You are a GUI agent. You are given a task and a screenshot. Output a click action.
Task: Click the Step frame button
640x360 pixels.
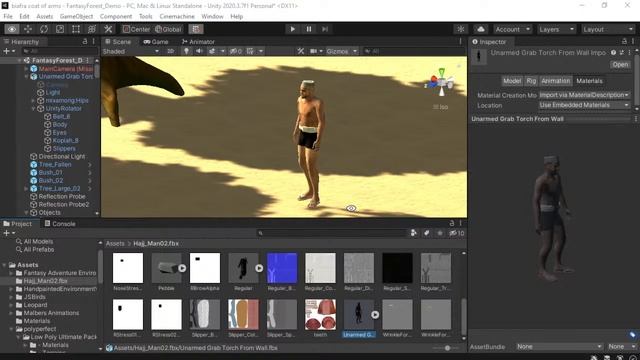pos(325,29)
